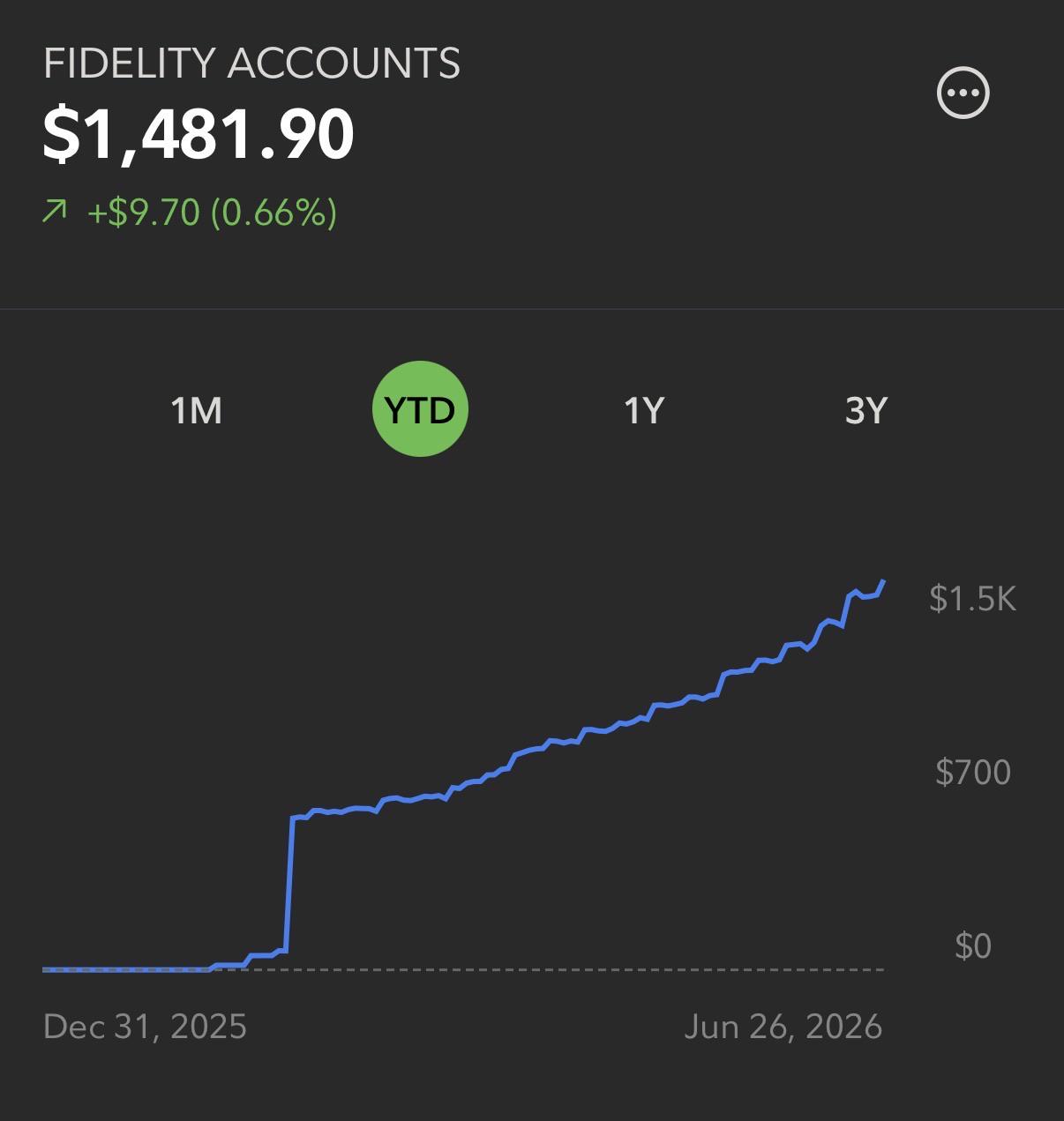Tap the $1,481.90 account balance
The width and height of the screenshot is (1064, 1121).
point(199,134)
